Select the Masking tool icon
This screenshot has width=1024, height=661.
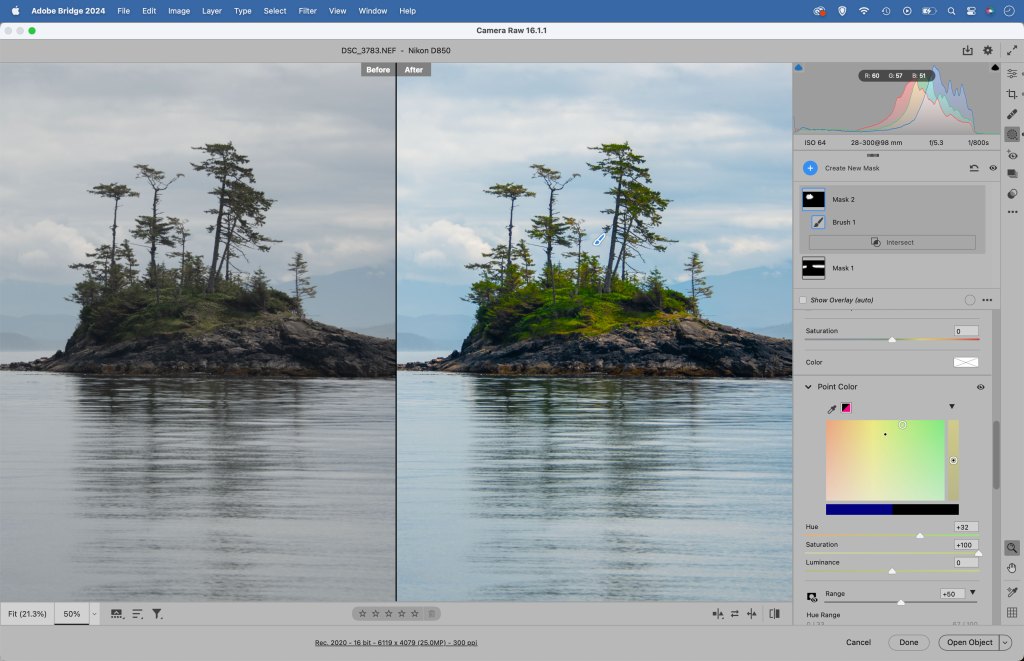pos(1012,135)
